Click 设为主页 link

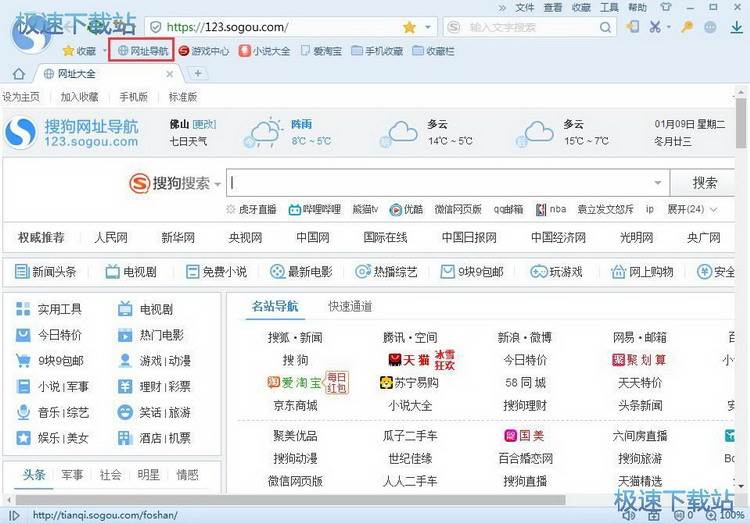point(21,97)
